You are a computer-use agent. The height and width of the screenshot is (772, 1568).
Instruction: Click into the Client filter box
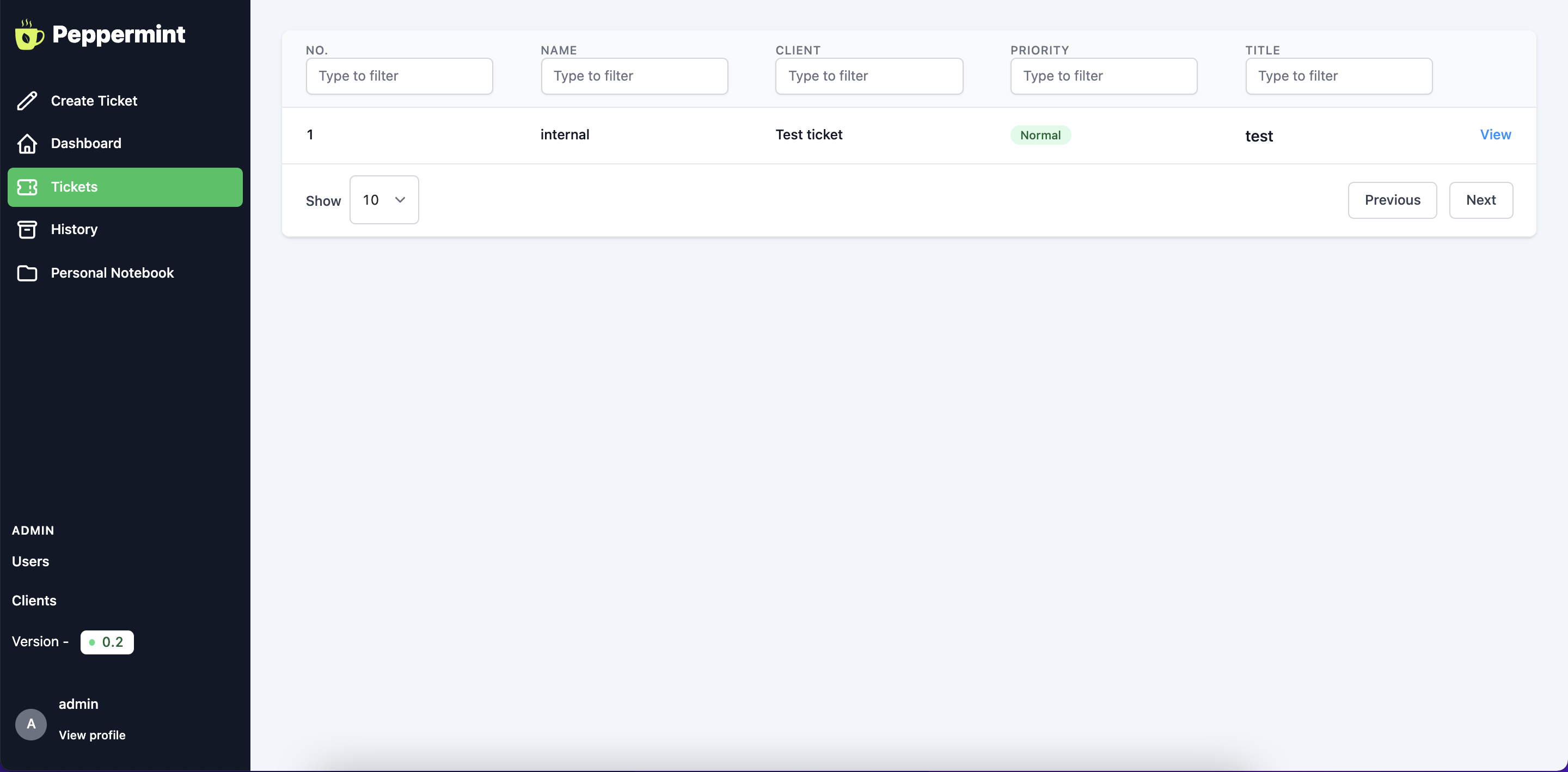[868, 76]
